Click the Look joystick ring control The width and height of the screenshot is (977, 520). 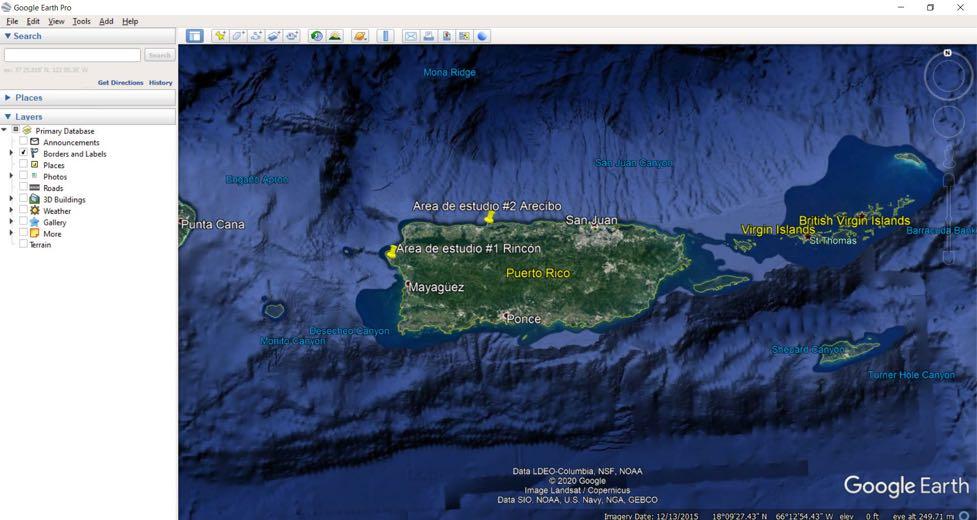click(947, 77)
